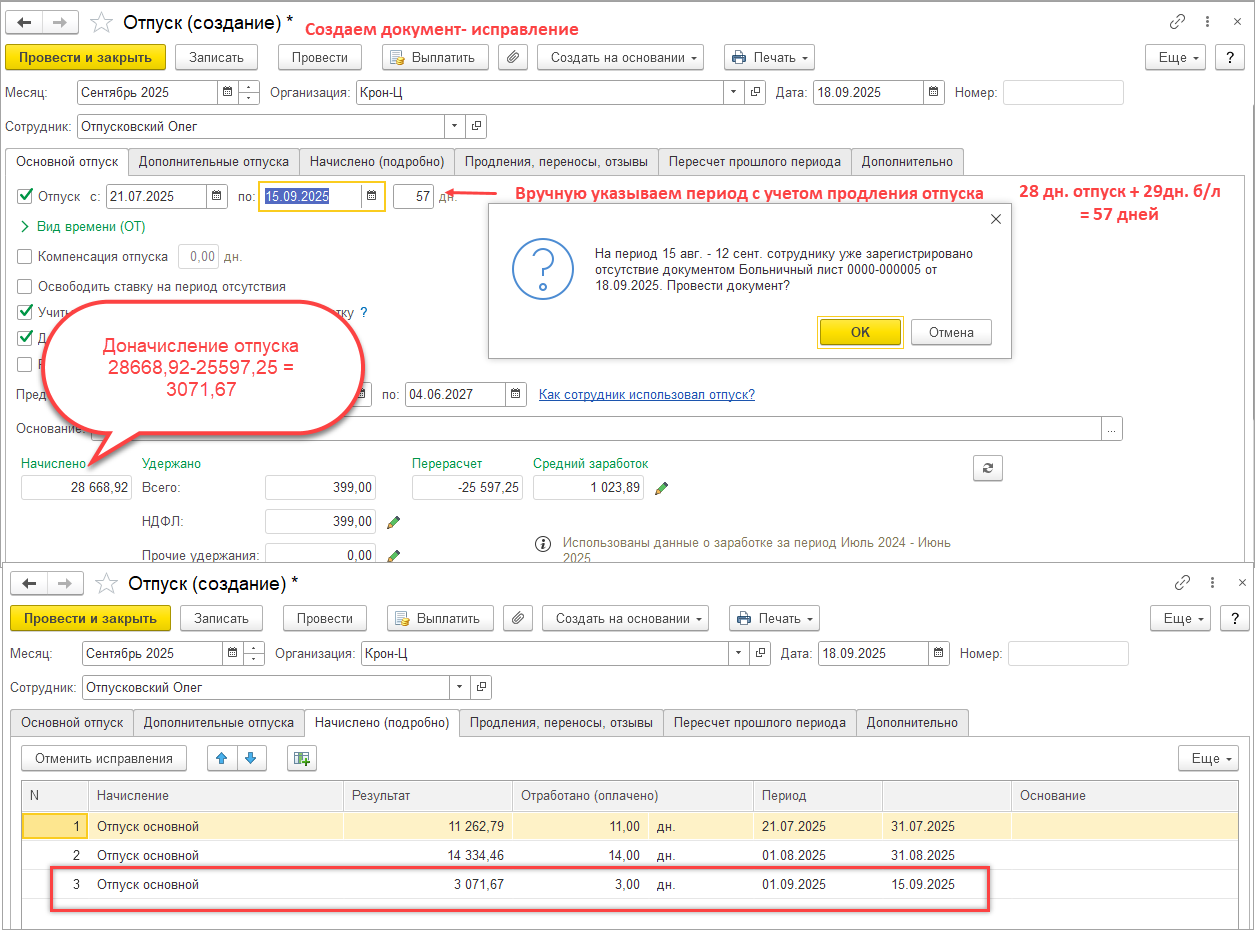Image resolution: width=1255 pixels, height=930 pixels.
Task: Select third Отпуск основной row with 3 071,67
Action: (148, 885)
